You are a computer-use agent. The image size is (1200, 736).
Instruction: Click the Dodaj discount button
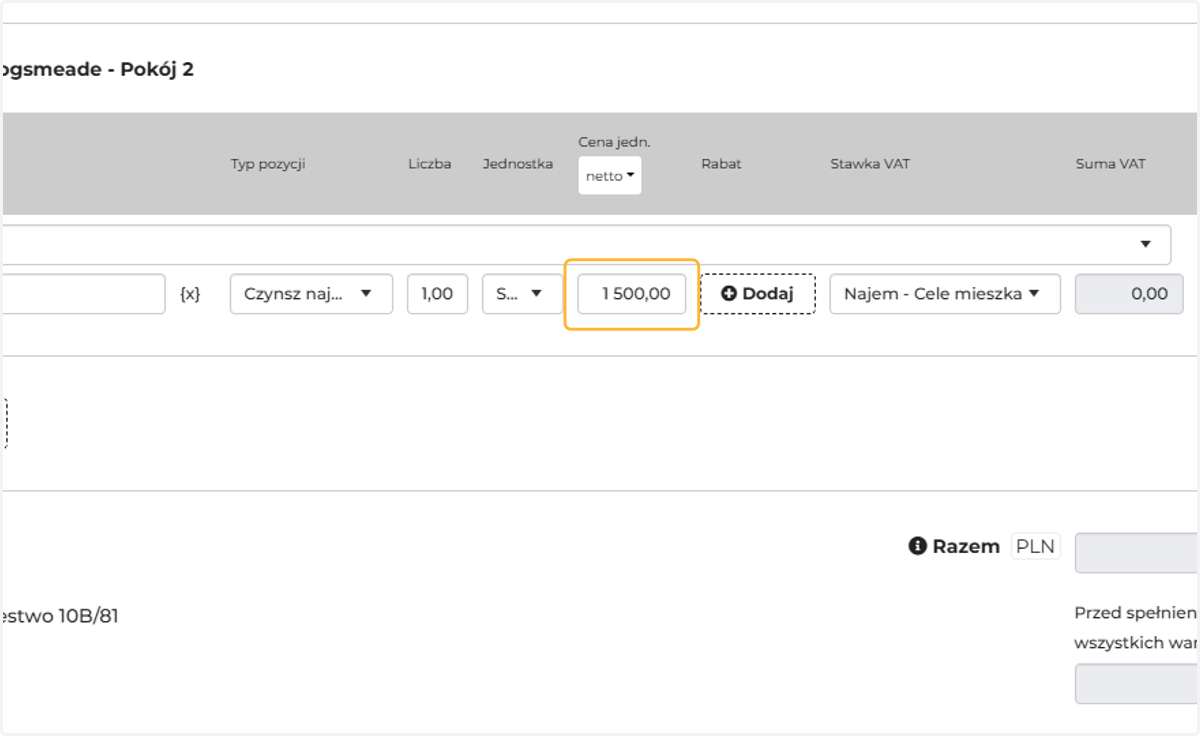[758, 294]
